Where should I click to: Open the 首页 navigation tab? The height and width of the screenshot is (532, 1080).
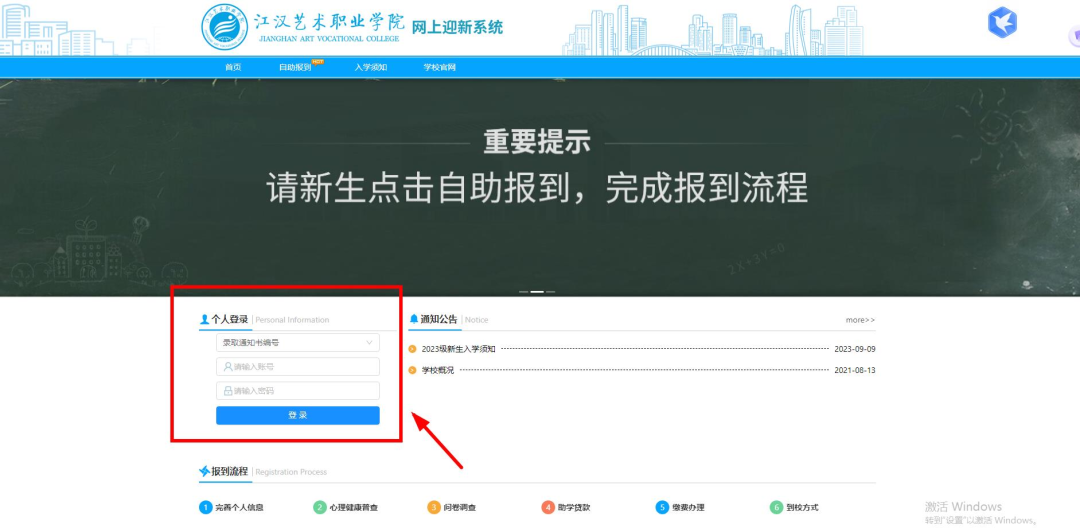click(x=233, y=67)
